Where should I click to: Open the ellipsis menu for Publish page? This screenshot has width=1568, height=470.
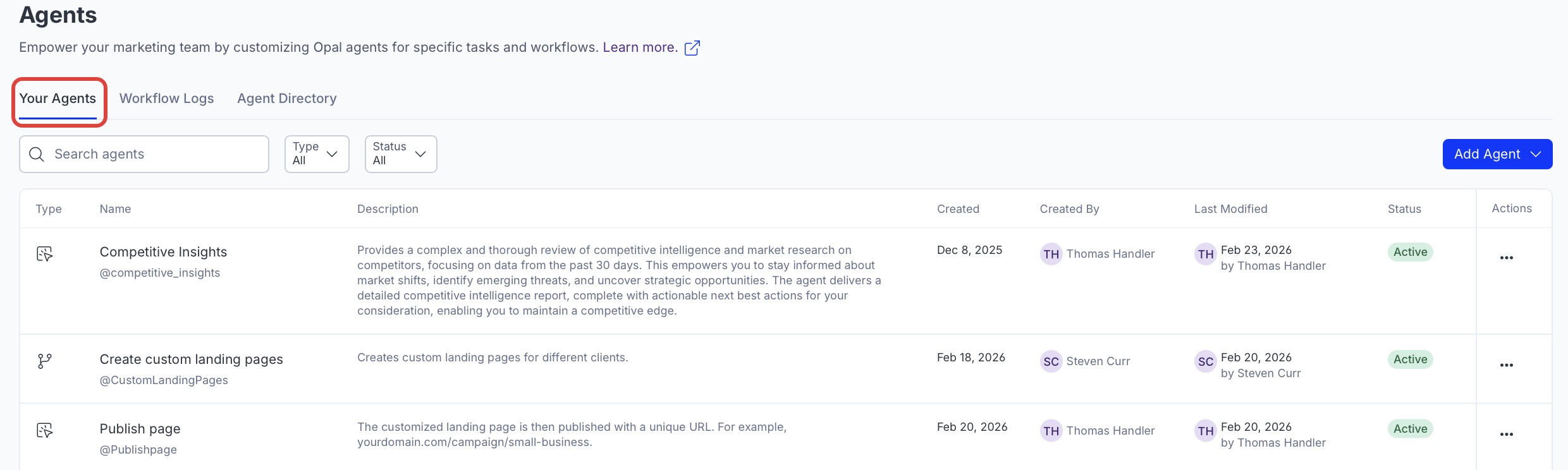pos(1506,435)
